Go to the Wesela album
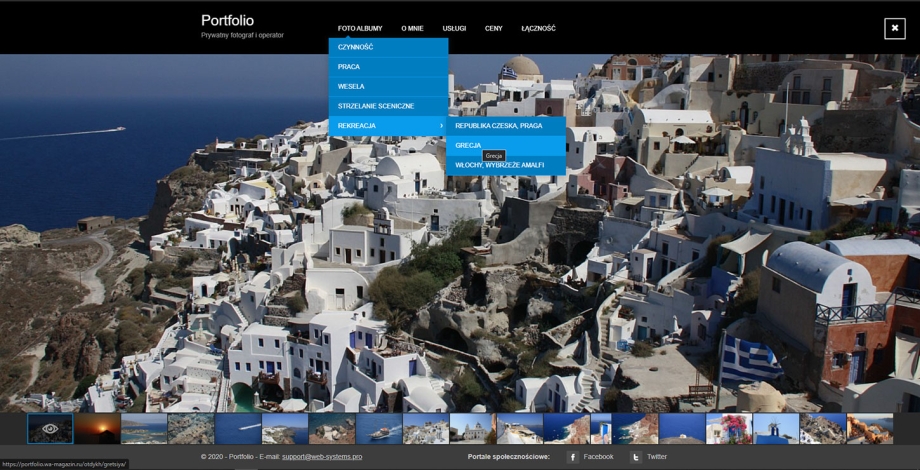Viewport: 920px width, 470px height. point(351,86)
